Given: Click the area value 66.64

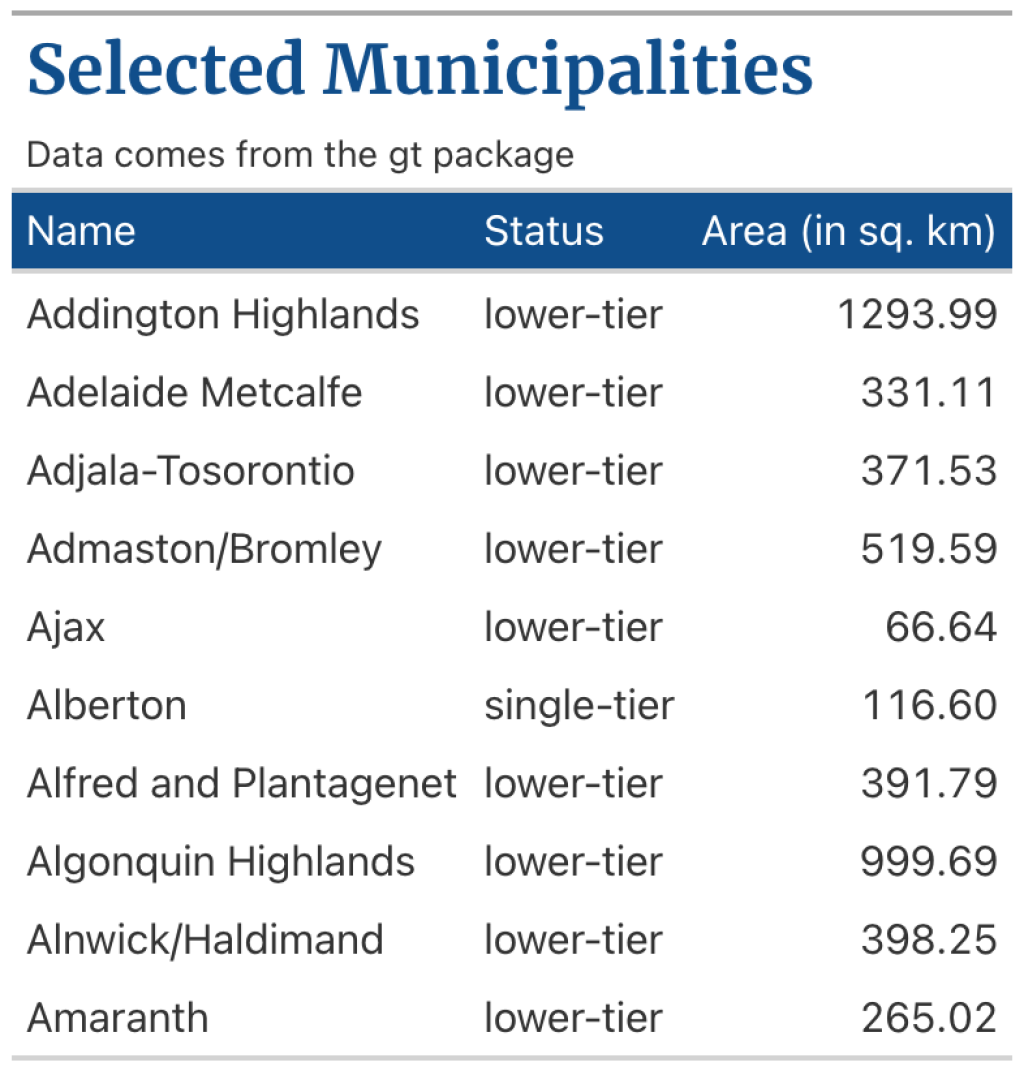Looking at the screenshot, I should coord(941,627).
